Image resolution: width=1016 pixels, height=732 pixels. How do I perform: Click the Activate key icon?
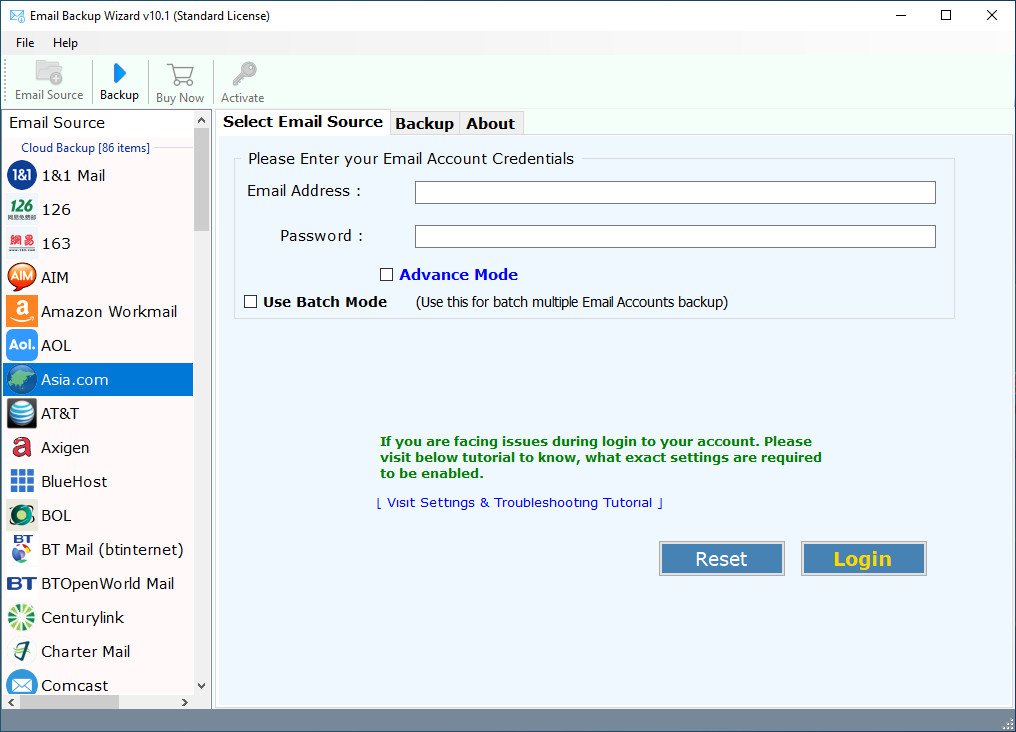tap(243, 75)
